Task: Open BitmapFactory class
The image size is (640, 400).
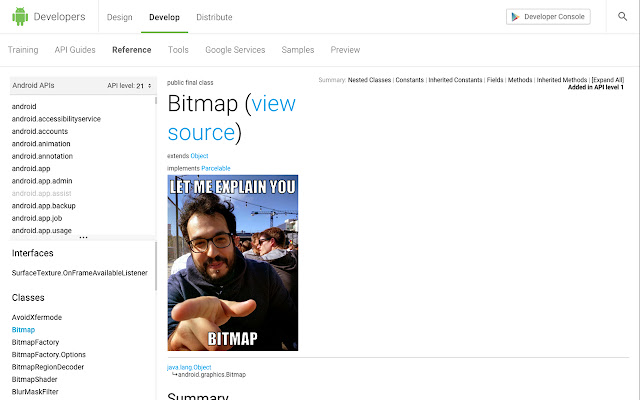Action: click(36, 342)
